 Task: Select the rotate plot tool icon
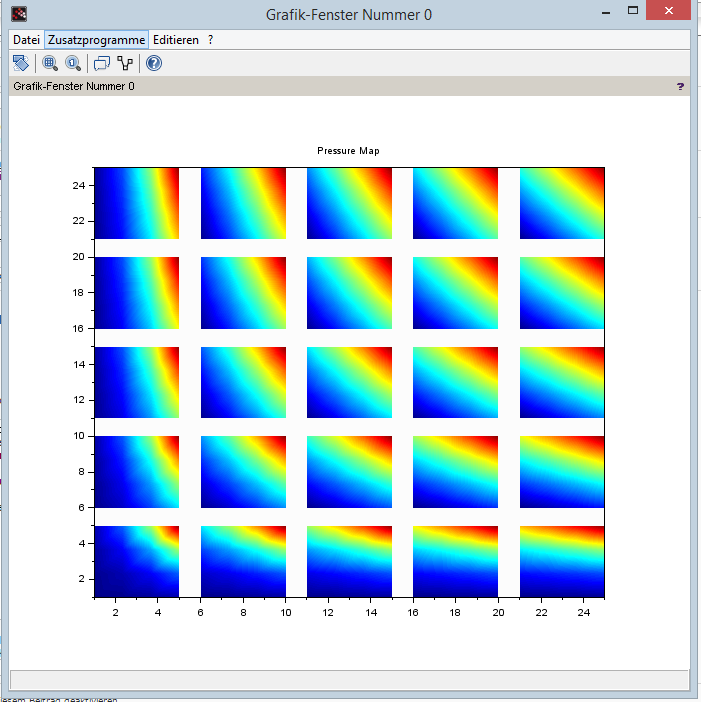pos(21,63)
